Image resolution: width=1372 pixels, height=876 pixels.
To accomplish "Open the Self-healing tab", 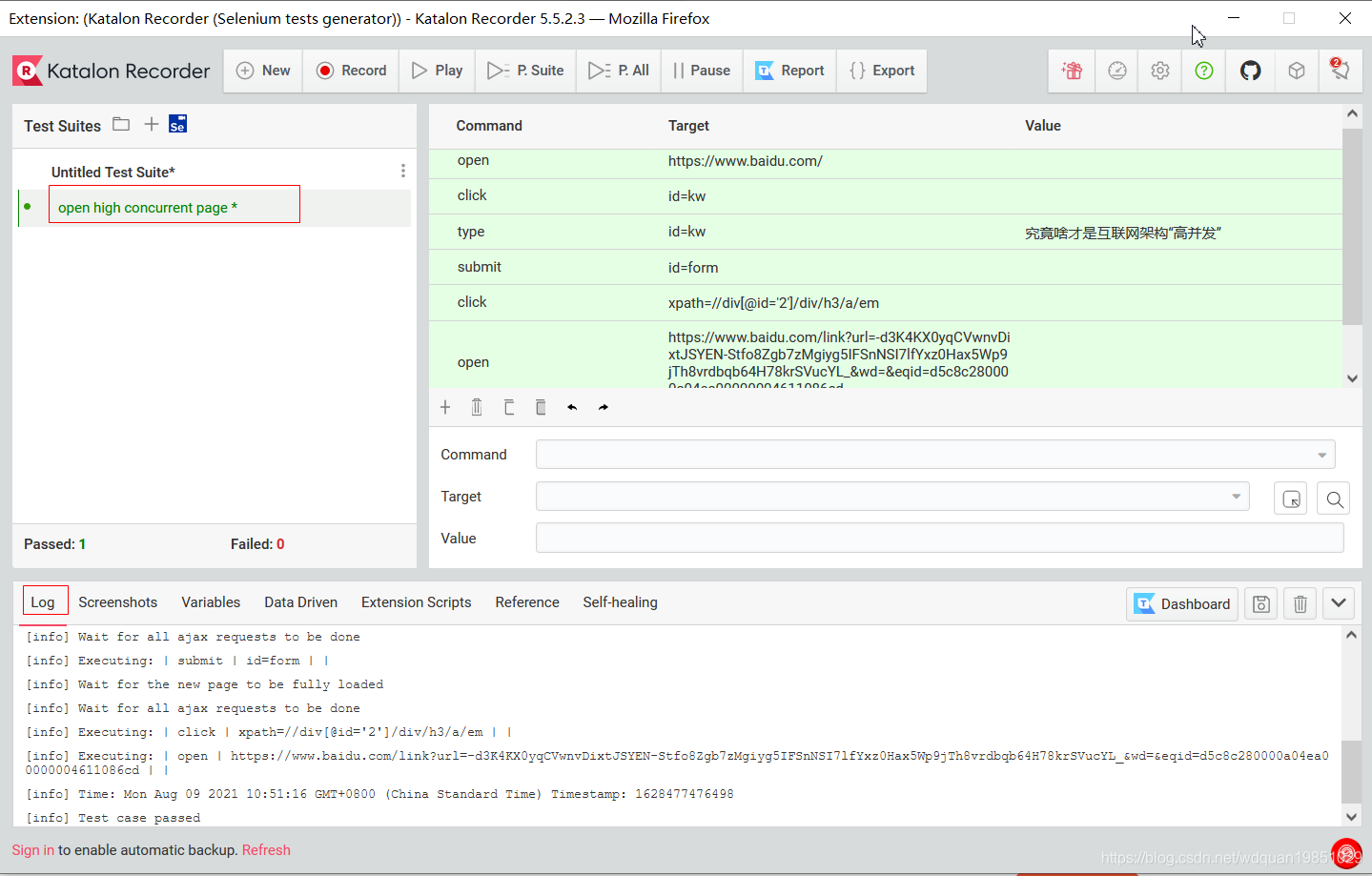I will [x=621, y=602].
